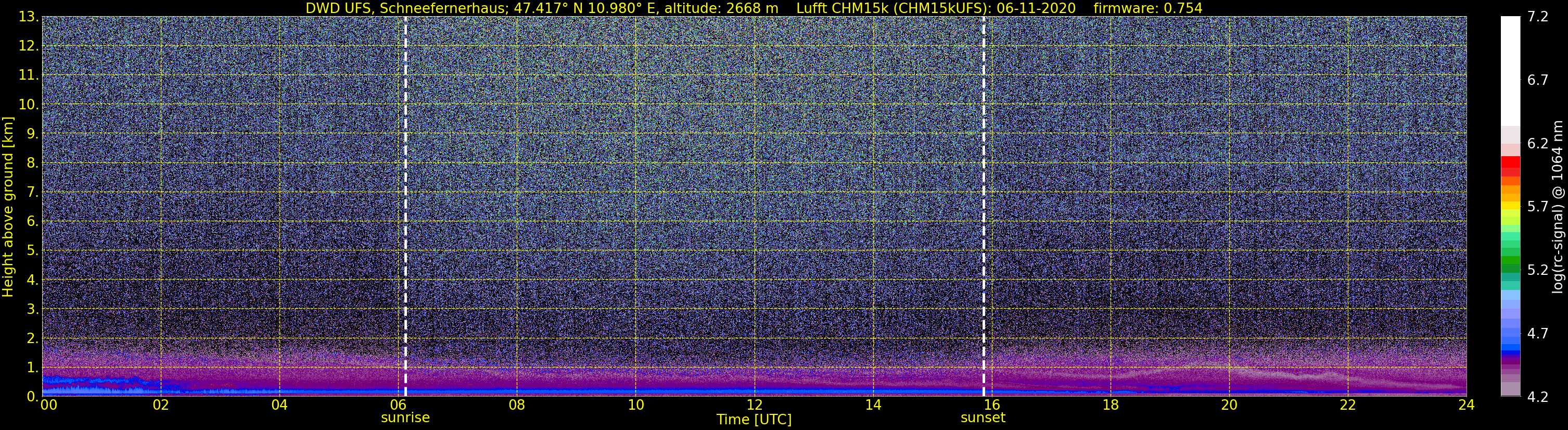Click the height axis label 13.
This screenshot has width=1568, height=430.
(x=29, y=17)
